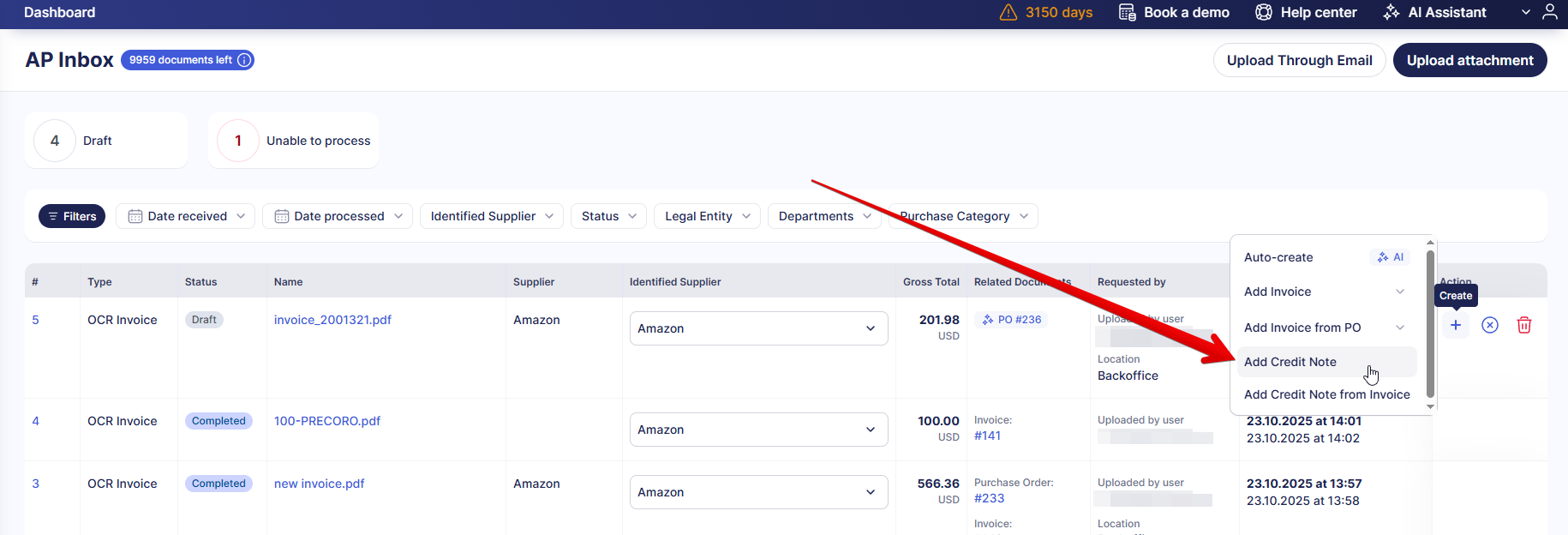This screenshot has width=1568, height=535.
Task: Open the user profile icon
Action: tap(1549, 12)
